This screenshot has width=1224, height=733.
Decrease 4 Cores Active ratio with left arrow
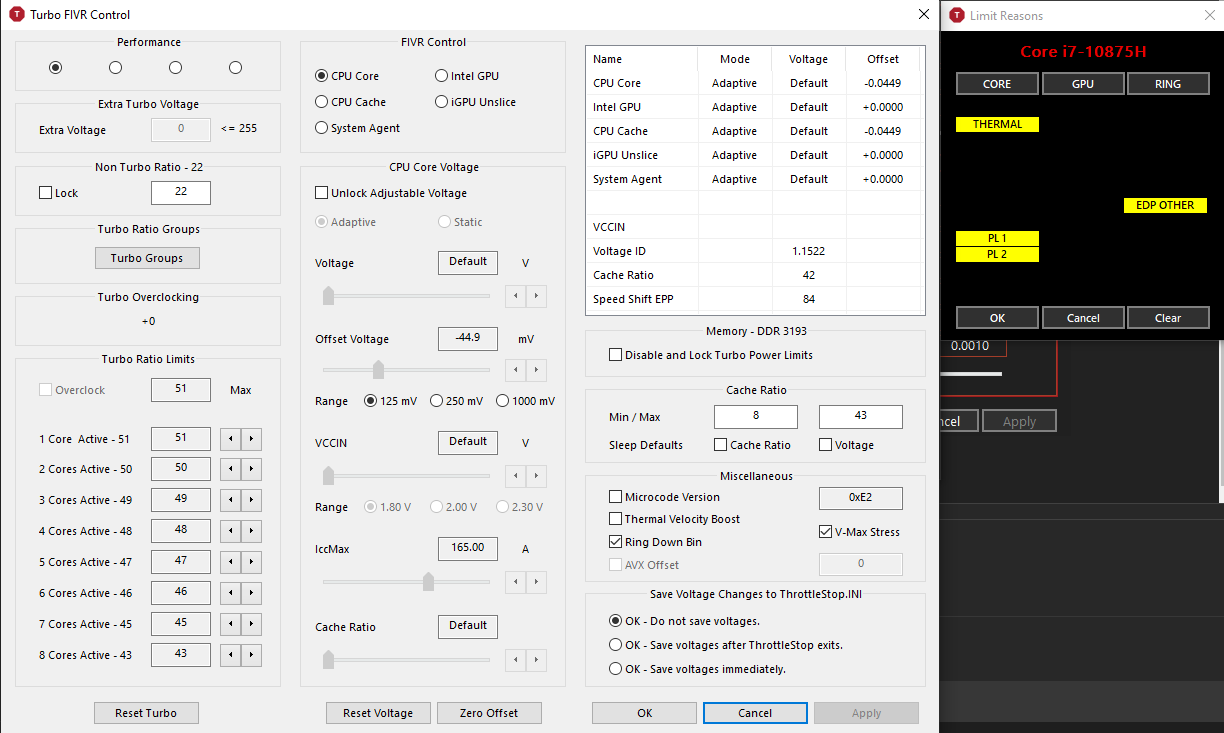click(230, 531)
